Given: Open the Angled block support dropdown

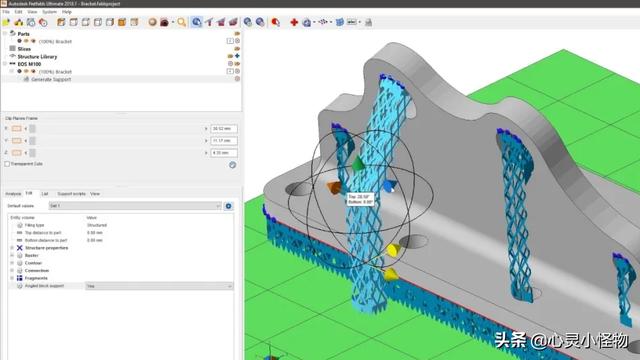Looking at the screenshot, I should coord(159,286).
